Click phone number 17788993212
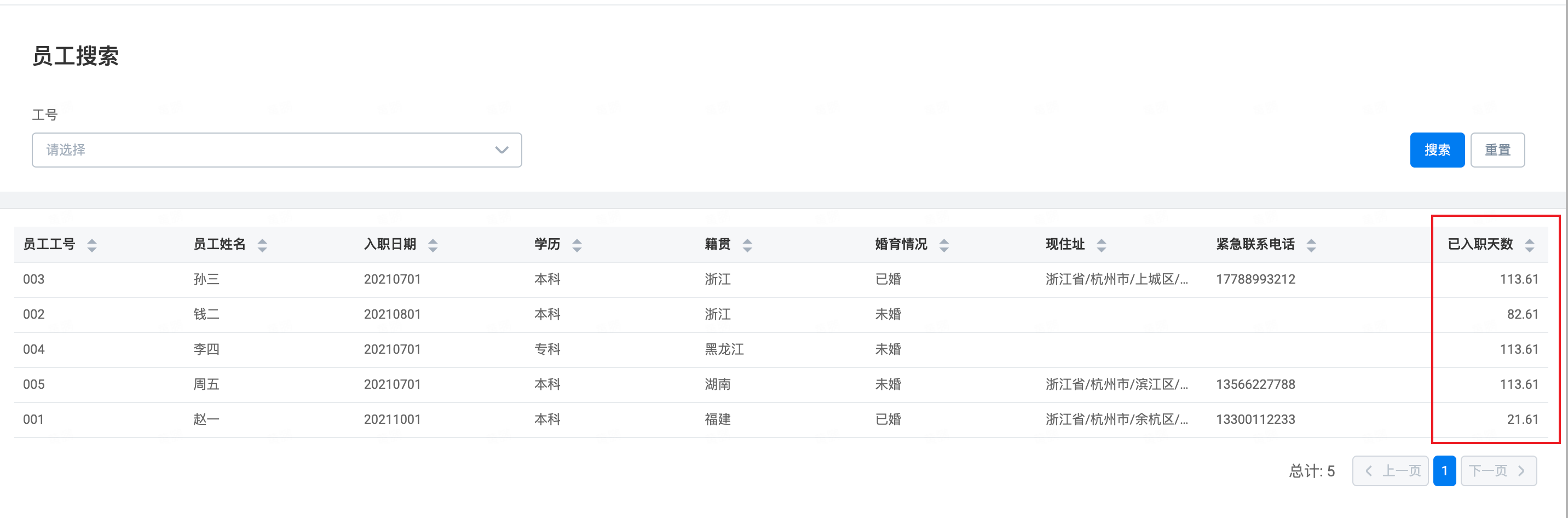This screenshot has width=1568, height=518. tap(1256, 279)
